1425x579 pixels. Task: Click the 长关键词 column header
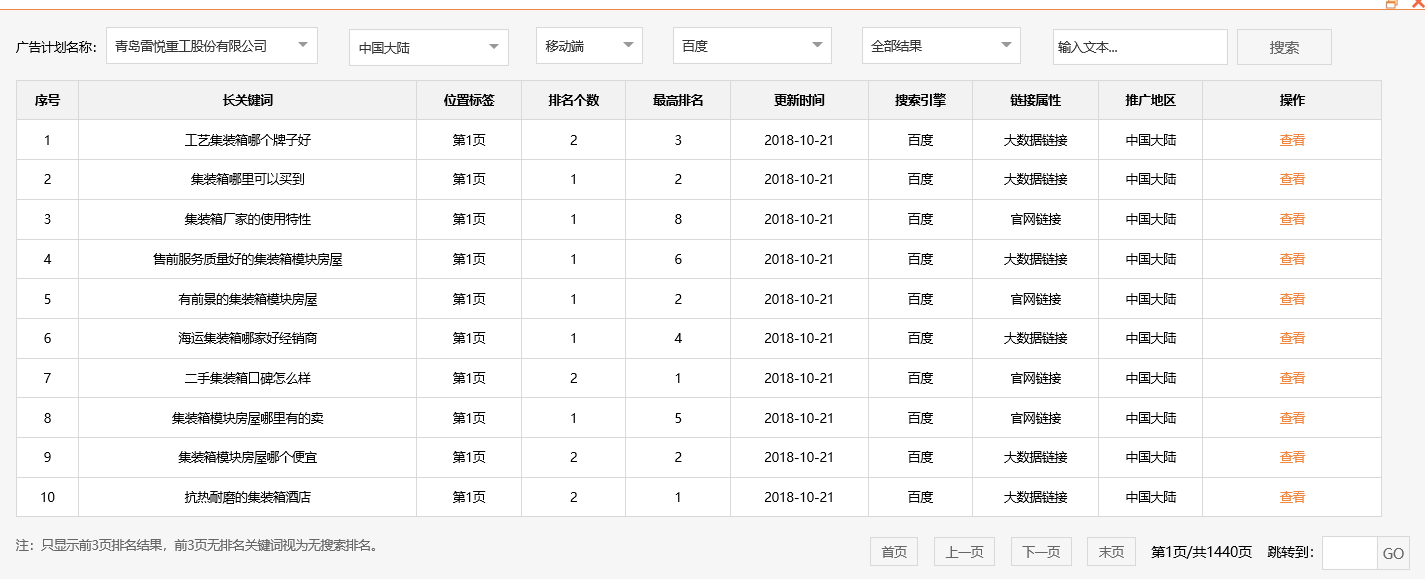coord(246,99)
